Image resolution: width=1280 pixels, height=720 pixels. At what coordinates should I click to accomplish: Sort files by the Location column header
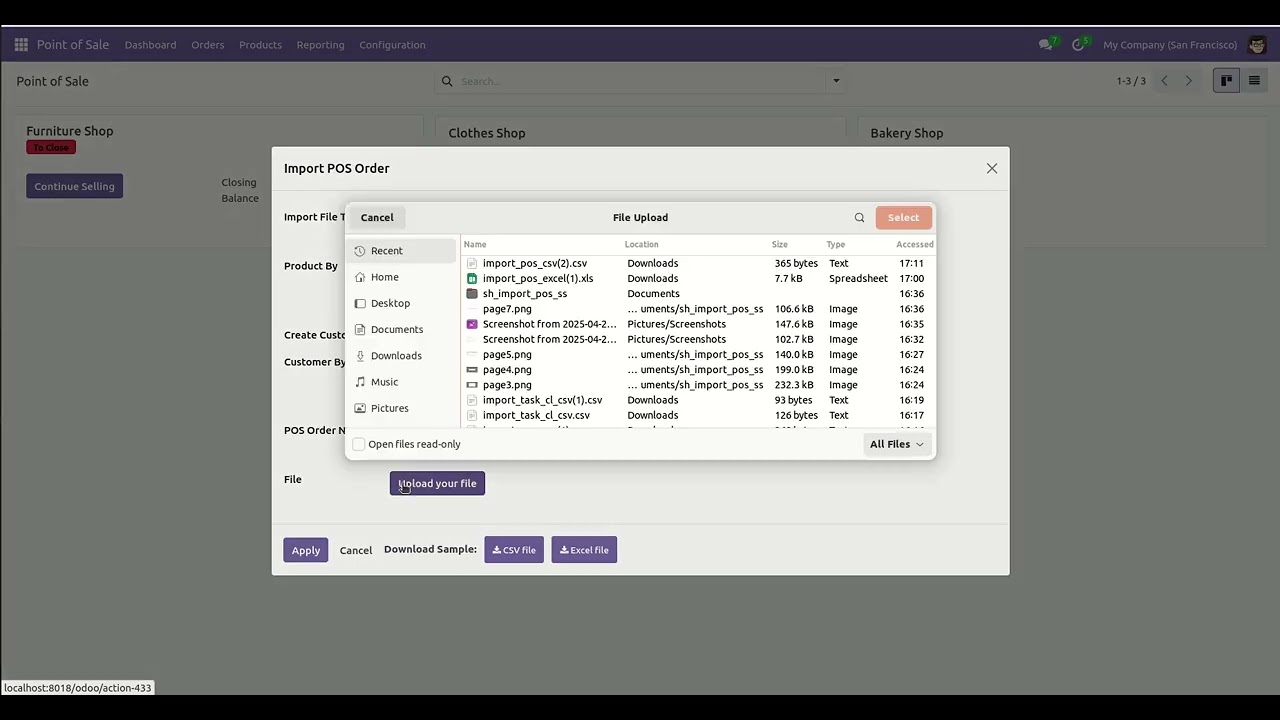coord(642,244)
